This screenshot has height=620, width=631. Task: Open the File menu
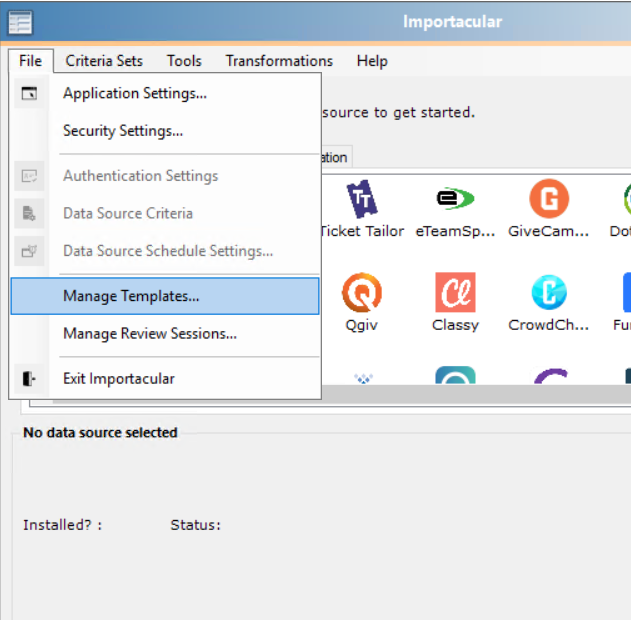[31, 61]
